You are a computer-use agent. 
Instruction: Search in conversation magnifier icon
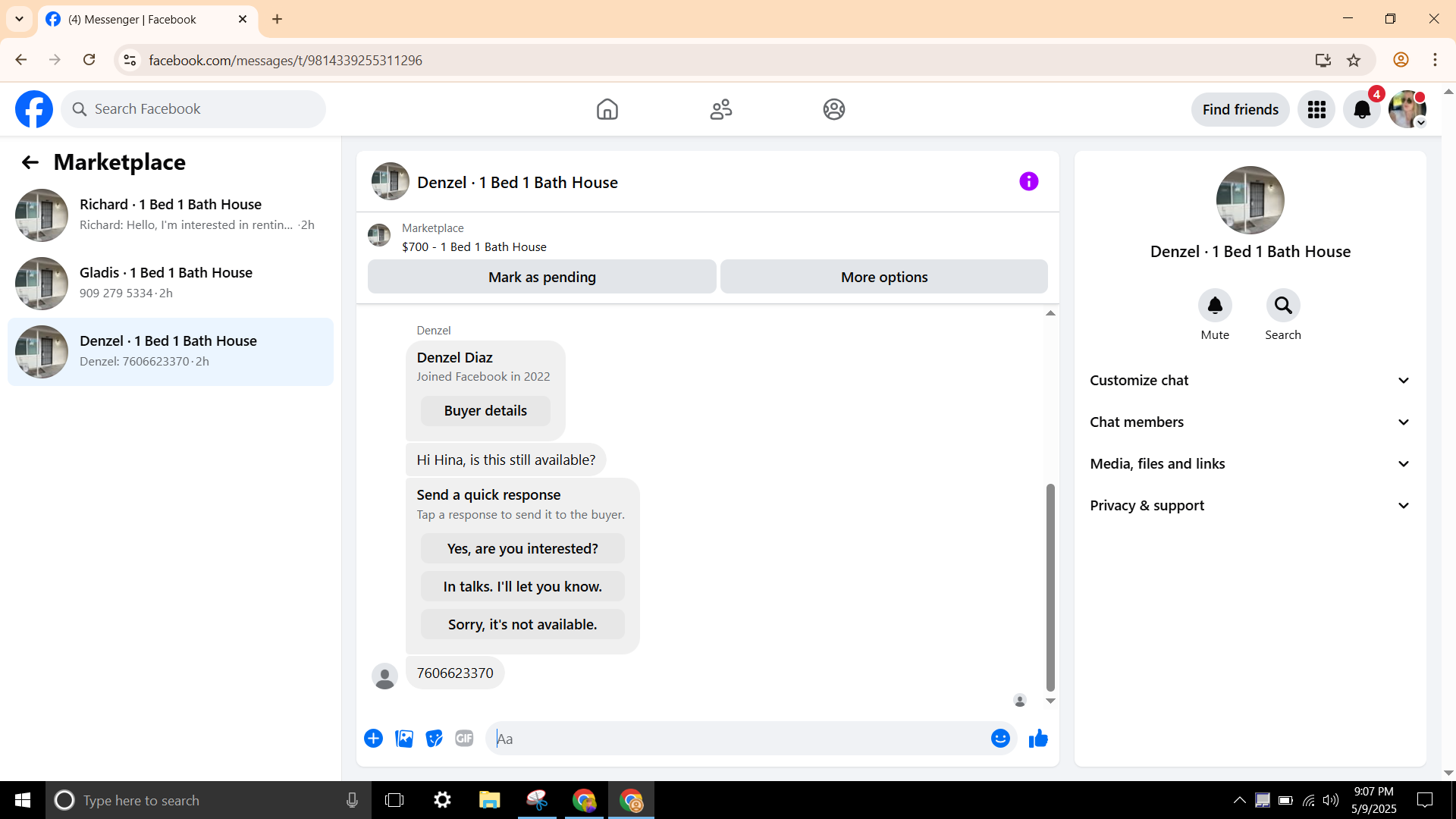(1282, 306)
